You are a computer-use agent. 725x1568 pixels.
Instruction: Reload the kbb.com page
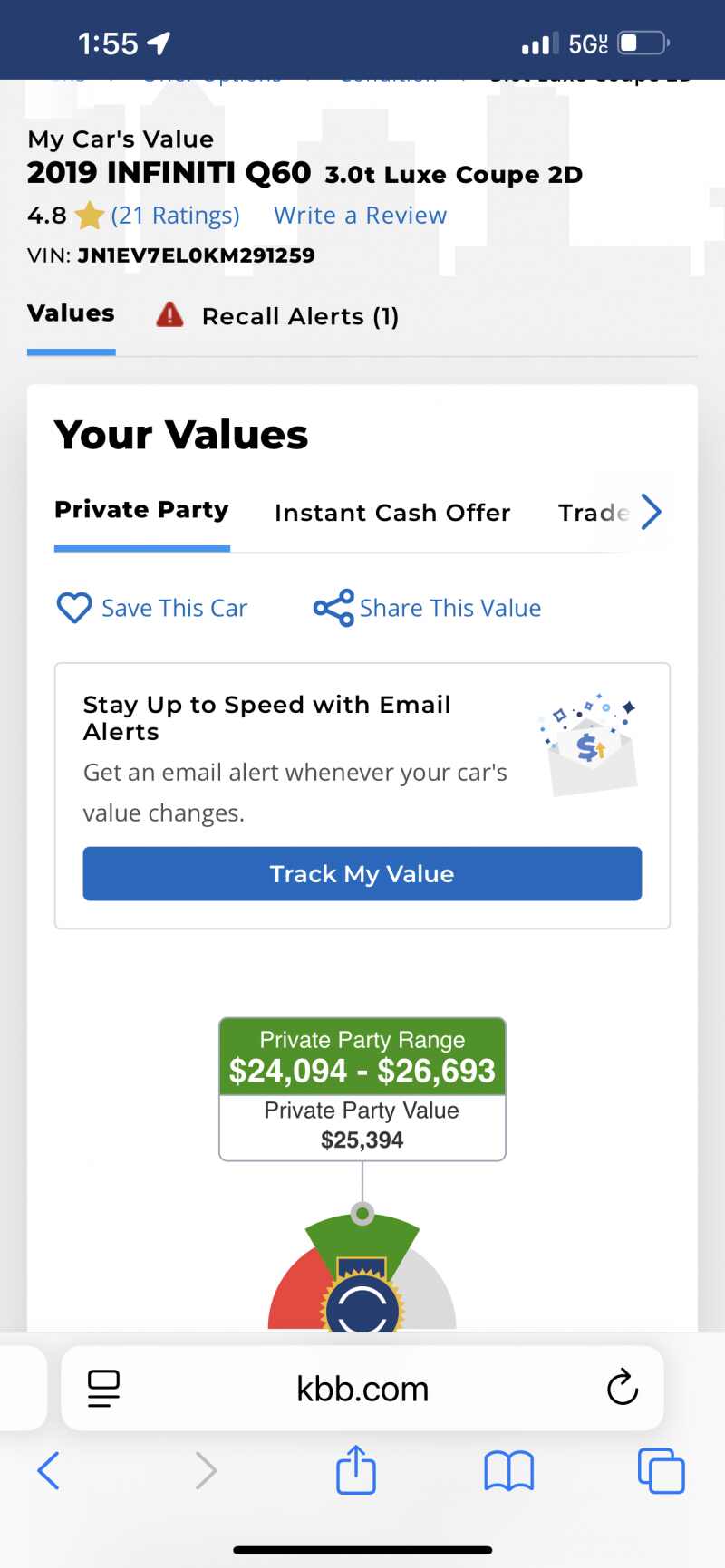point(623,1388)
